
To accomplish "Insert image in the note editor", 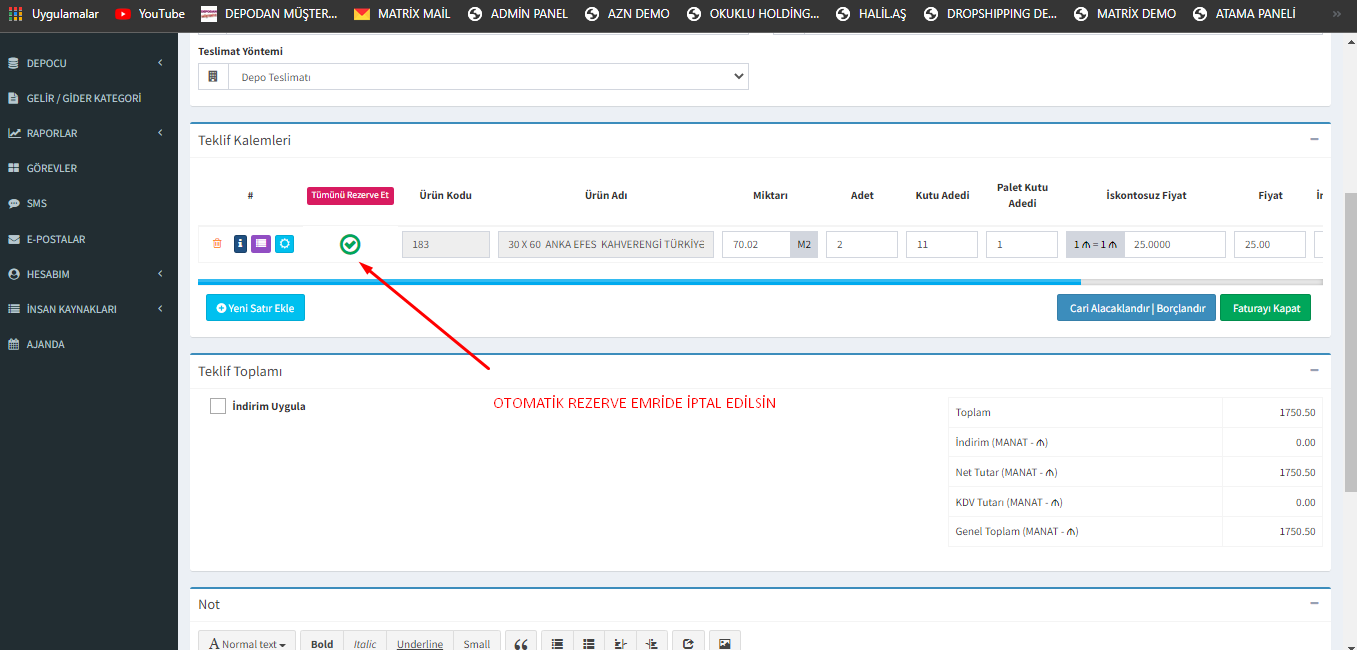I will (725, 643).
